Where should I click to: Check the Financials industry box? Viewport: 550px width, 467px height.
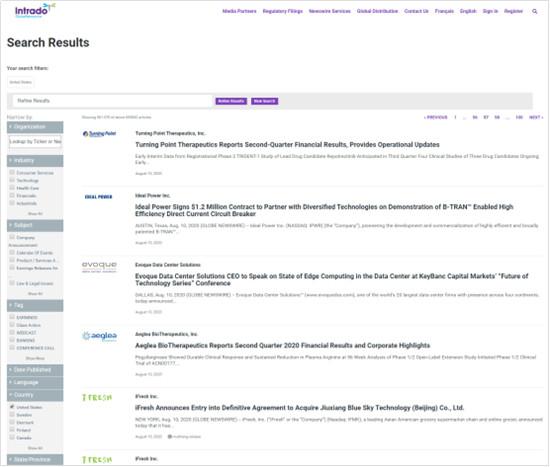coord(12,195)
